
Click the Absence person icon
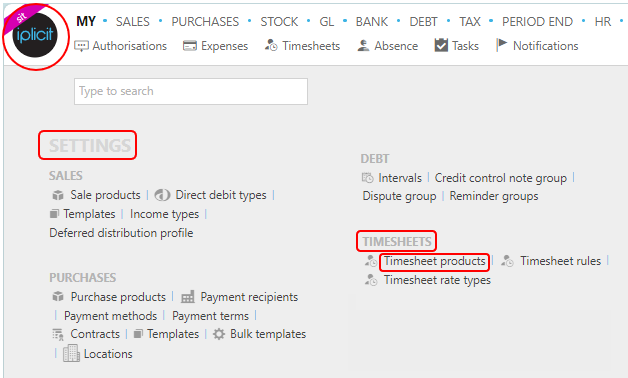pyautogui.click(x=363, y=46)
